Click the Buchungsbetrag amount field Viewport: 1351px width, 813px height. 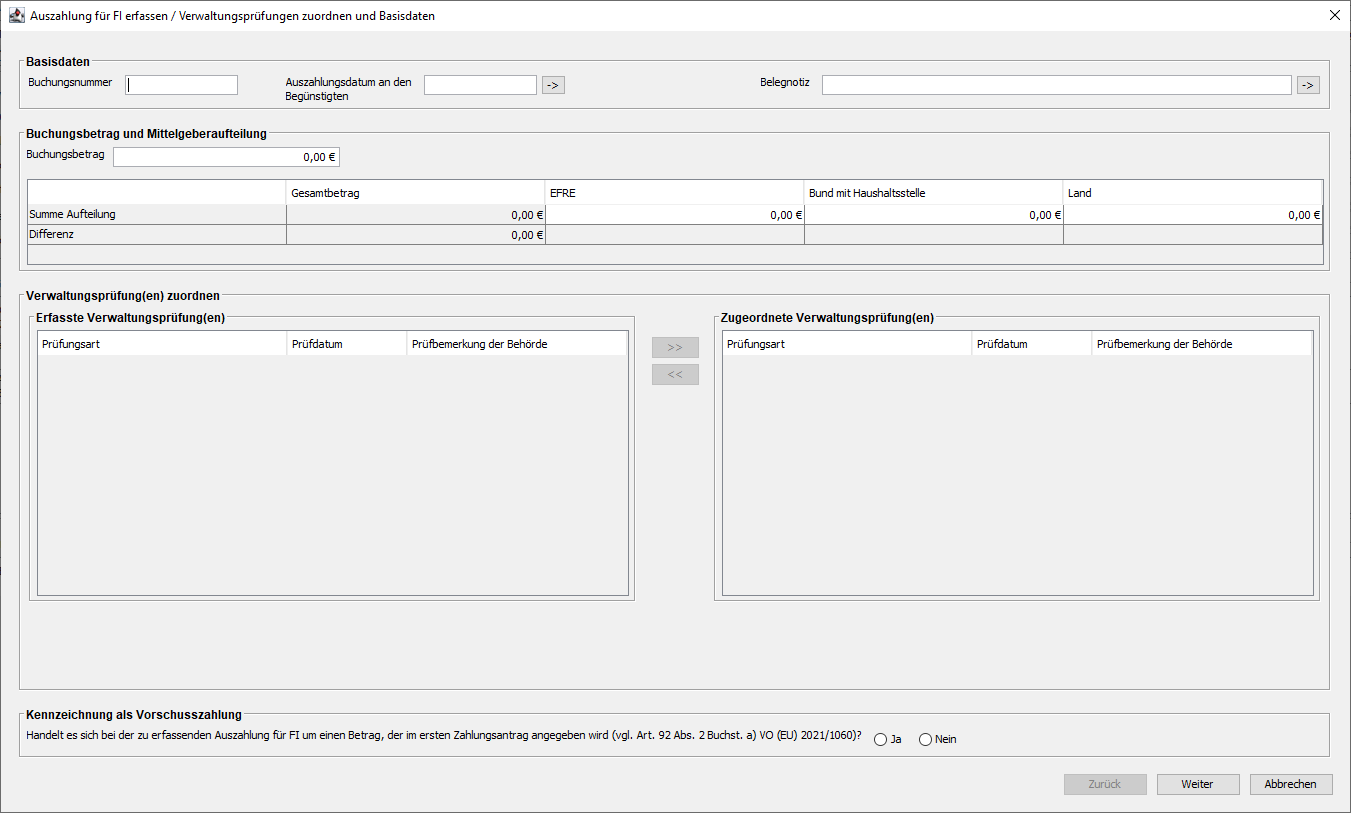pos(227,157)
